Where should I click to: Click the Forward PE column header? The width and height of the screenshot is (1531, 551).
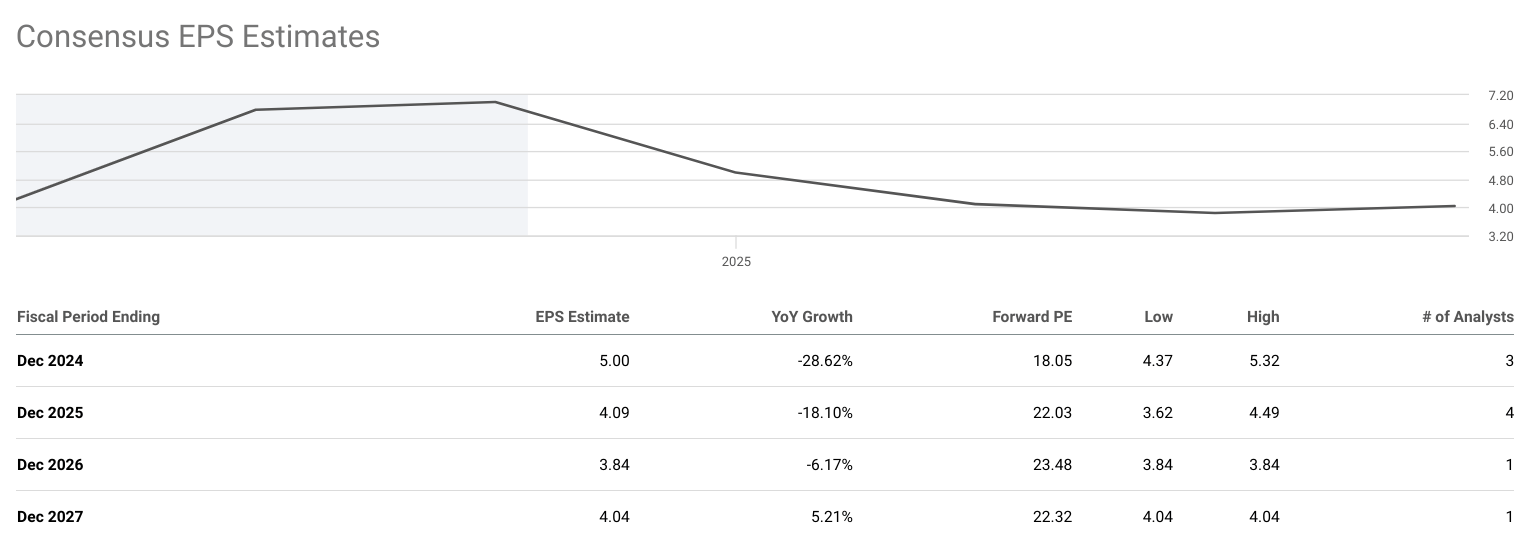(1031, 317)
